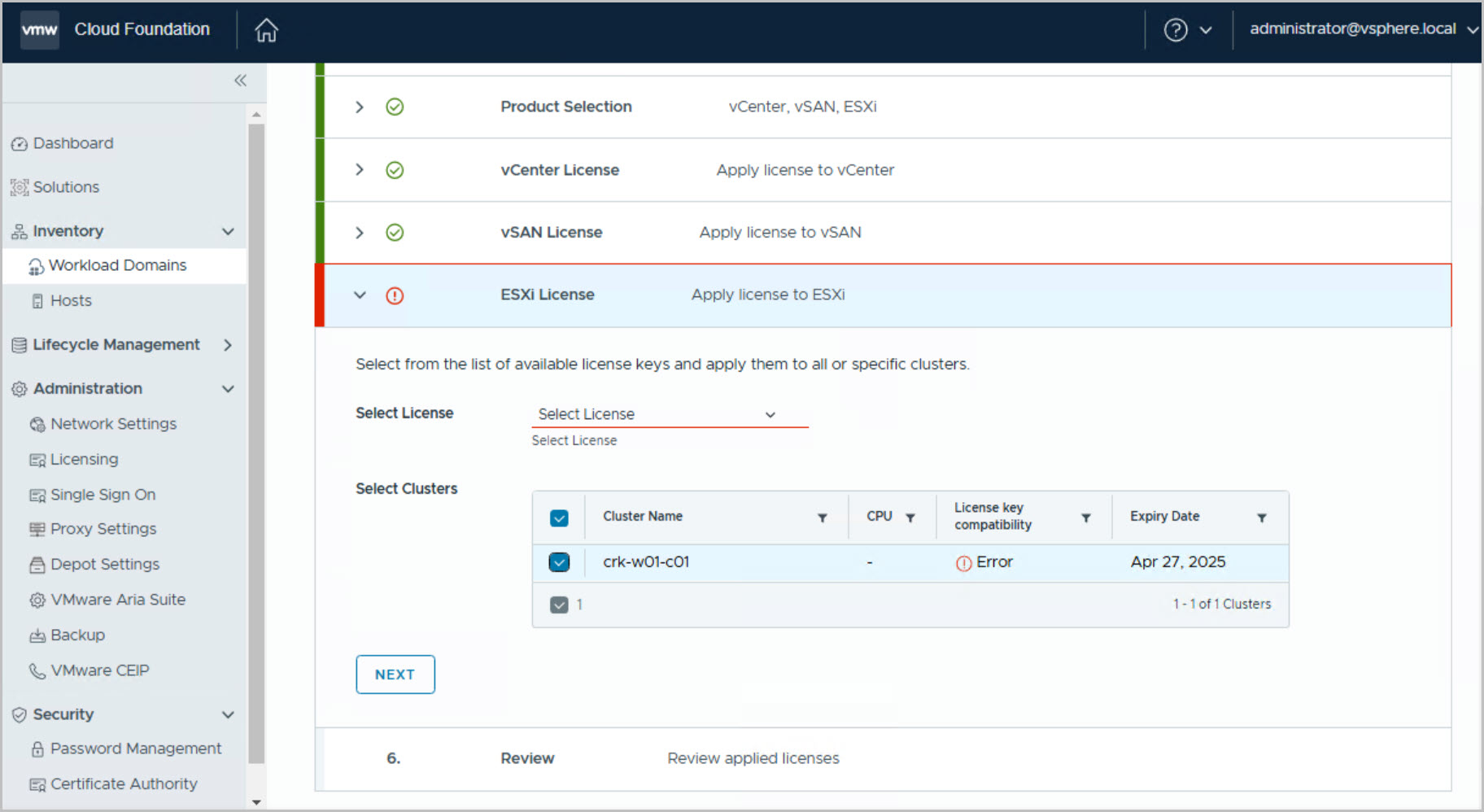Collapse the sidebar with the double-chevron icon
The image size is (1484, 812).
(x=240, y=80)
